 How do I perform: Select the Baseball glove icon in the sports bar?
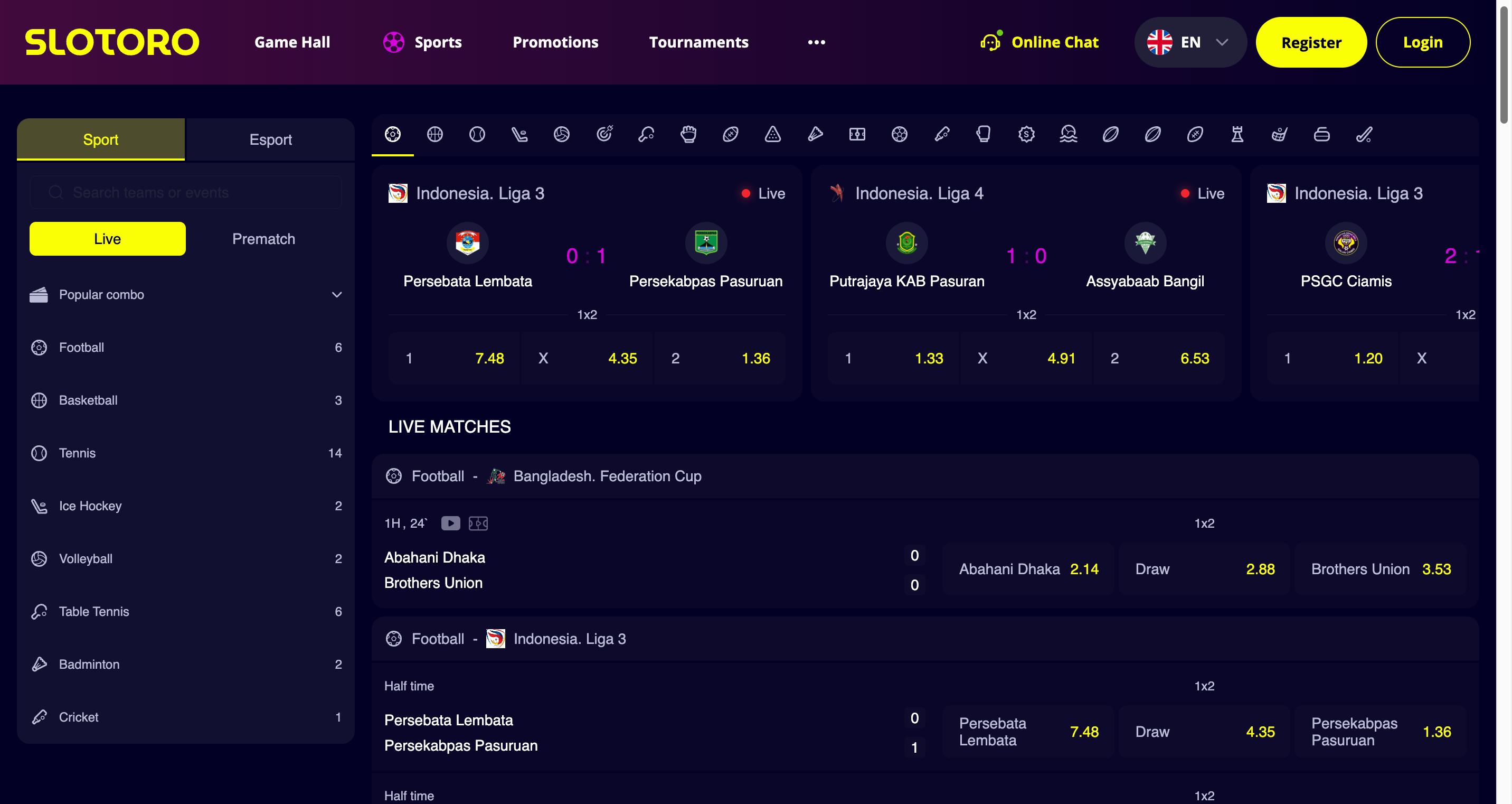point(688,135)
